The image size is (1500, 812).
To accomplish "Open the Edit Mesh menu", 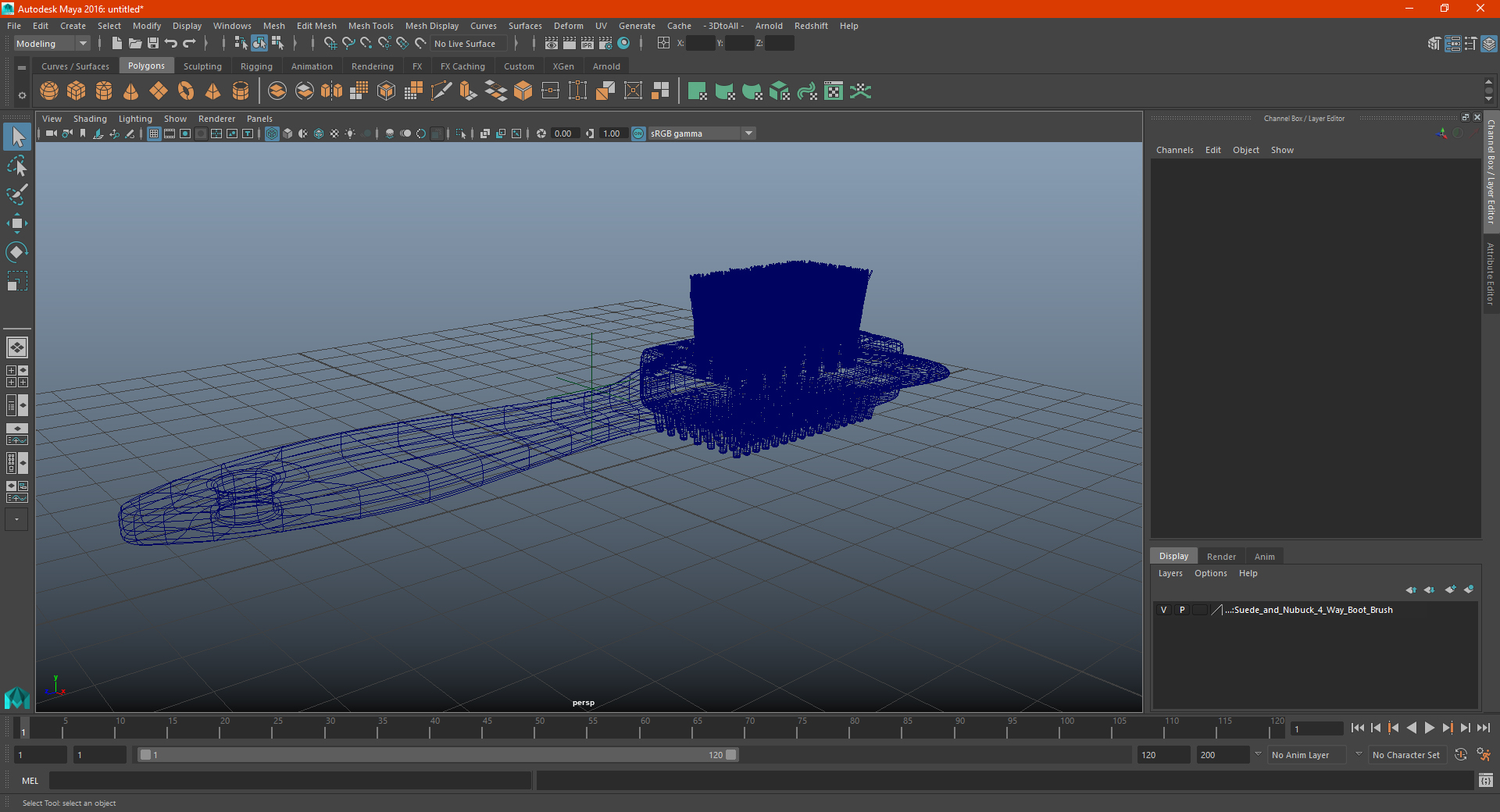I will pos(316,26).
